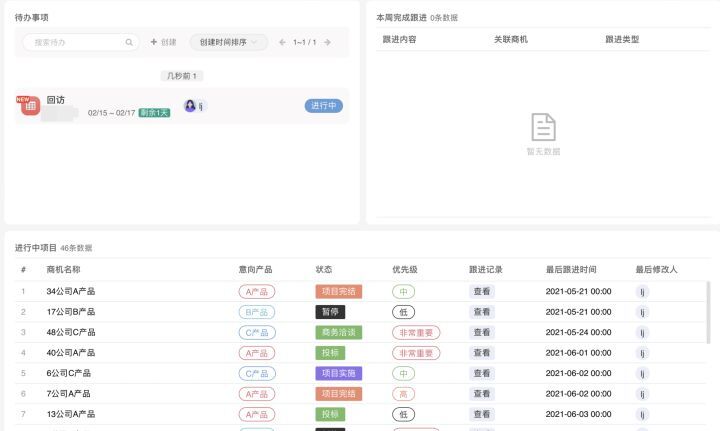Viewport: 720px width, 431px height.
Task: Click the lj modifier avatar in row 1
Action: pyautogui.click(x=643, y=292)
